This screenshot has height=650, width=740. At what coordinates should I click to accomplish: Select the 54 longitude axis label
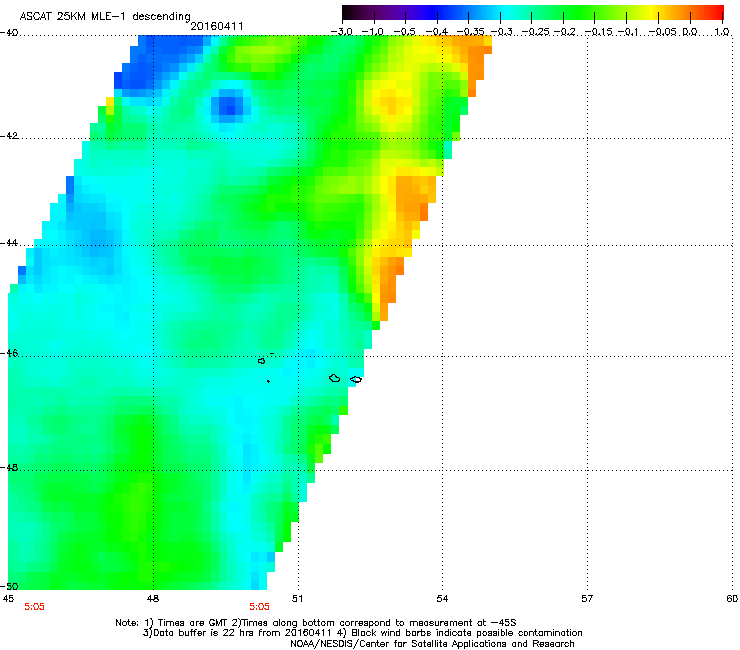[442, 599]
